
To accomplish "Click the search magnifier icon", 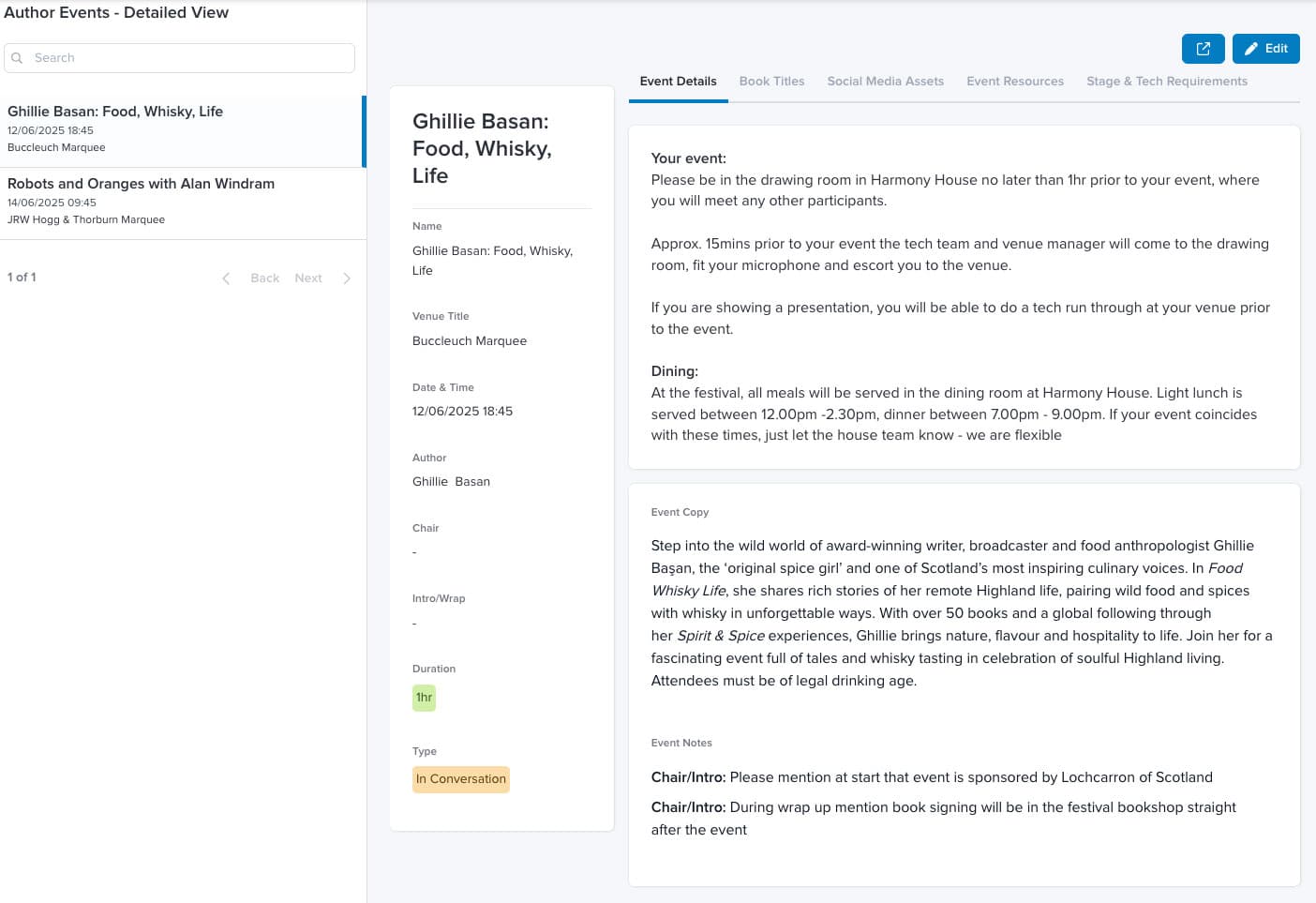I will (x=17, y=58).
